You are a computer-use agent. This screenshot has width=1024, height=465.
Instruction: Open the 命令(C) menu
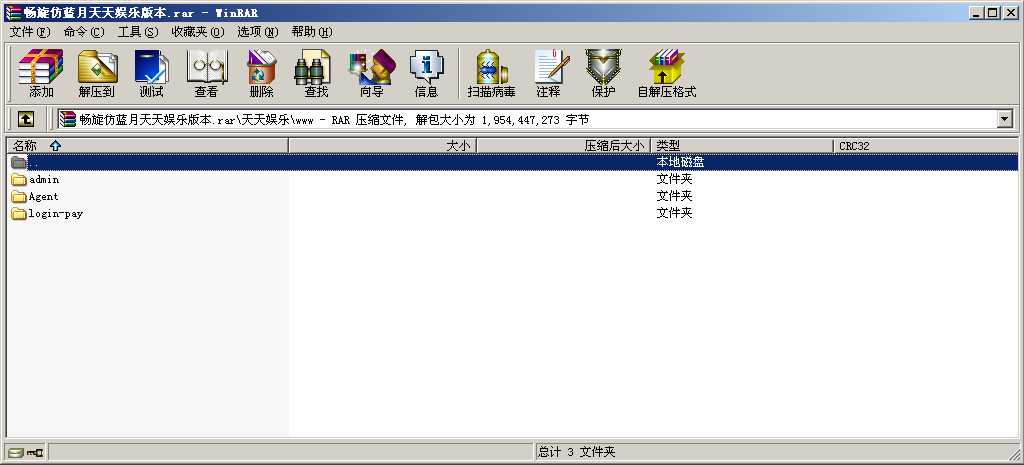pyautogui.click(x=84, y=32)
